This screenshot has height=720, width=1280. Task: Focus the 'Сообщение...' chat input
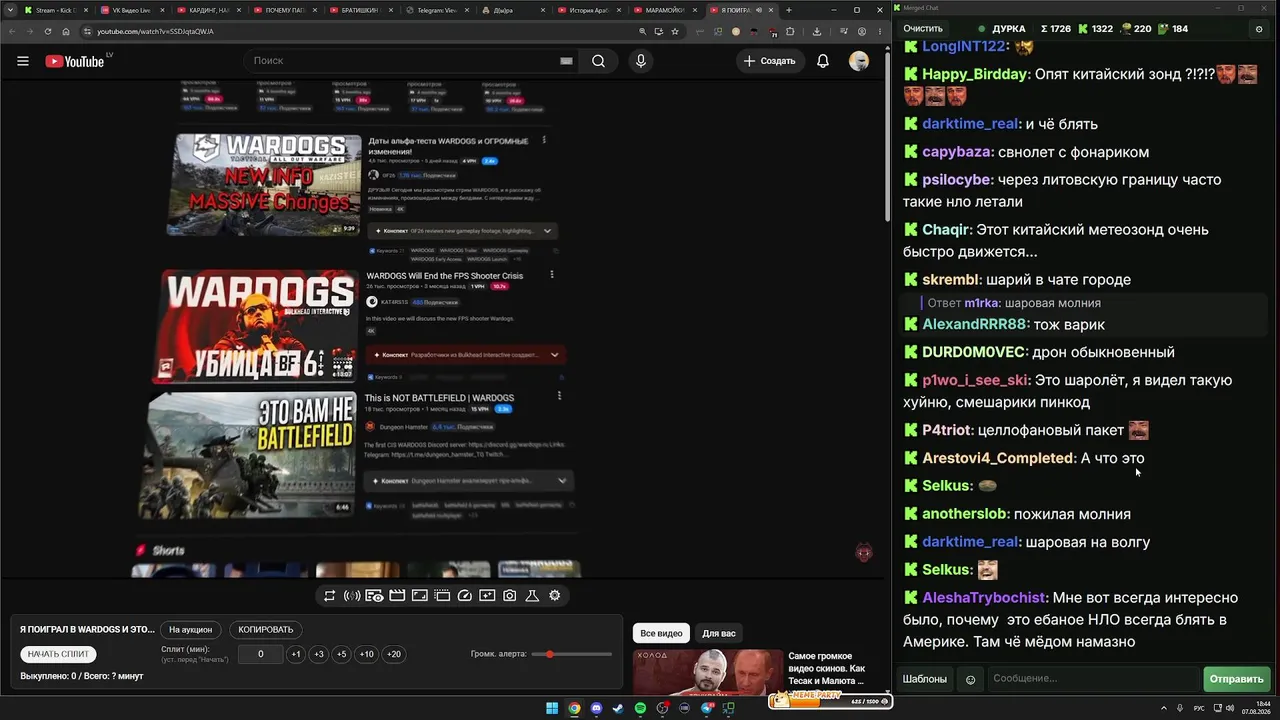[x=1093, y=680]
